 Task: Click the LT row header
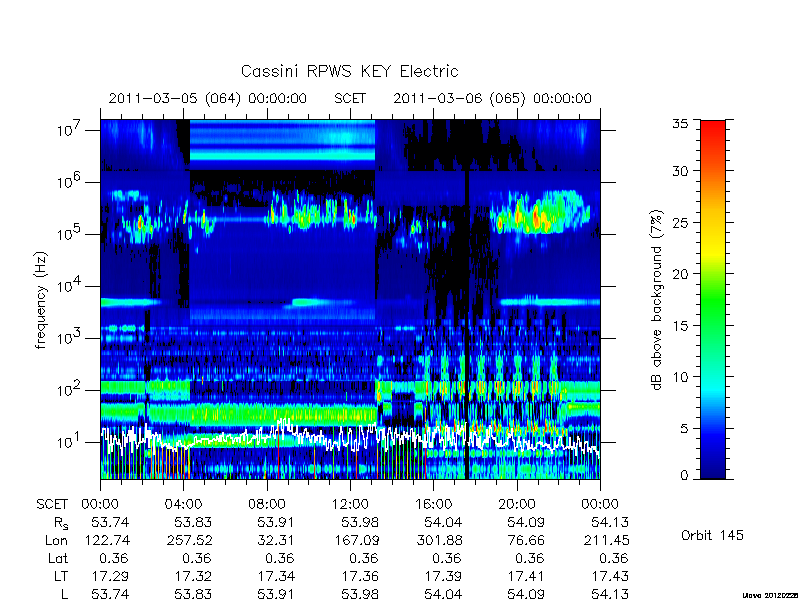[x=61, y=576]
